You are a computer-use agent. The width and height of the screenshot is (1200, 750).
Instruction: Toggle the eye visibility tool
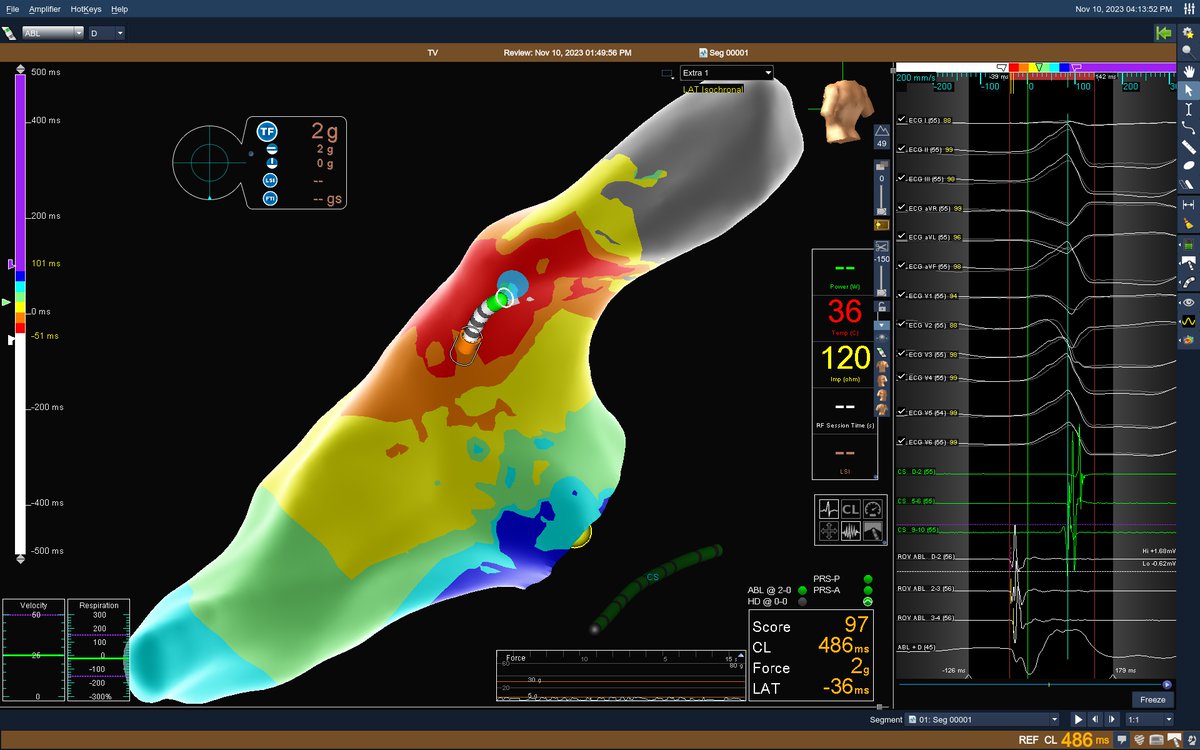click(1188, 302)
